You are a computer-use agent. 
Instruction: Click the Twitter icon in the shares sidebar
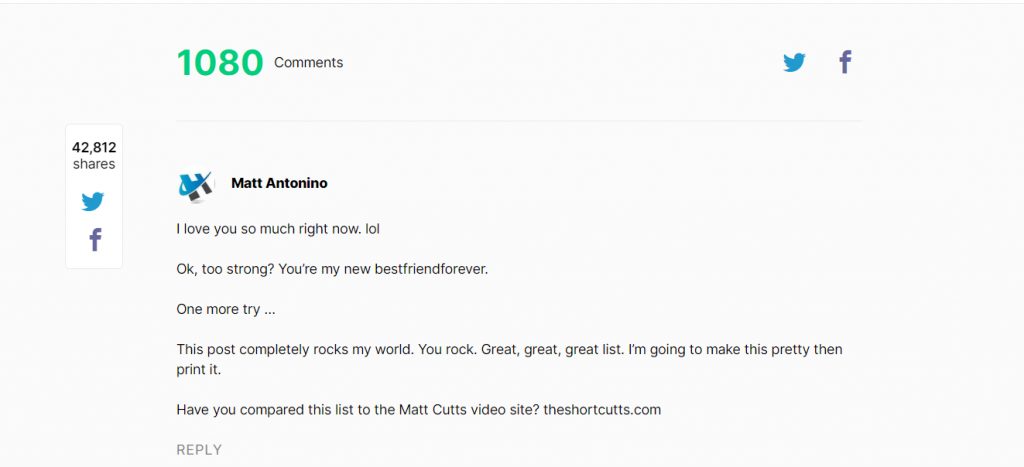pyautogui.click(x=93, y=201)
